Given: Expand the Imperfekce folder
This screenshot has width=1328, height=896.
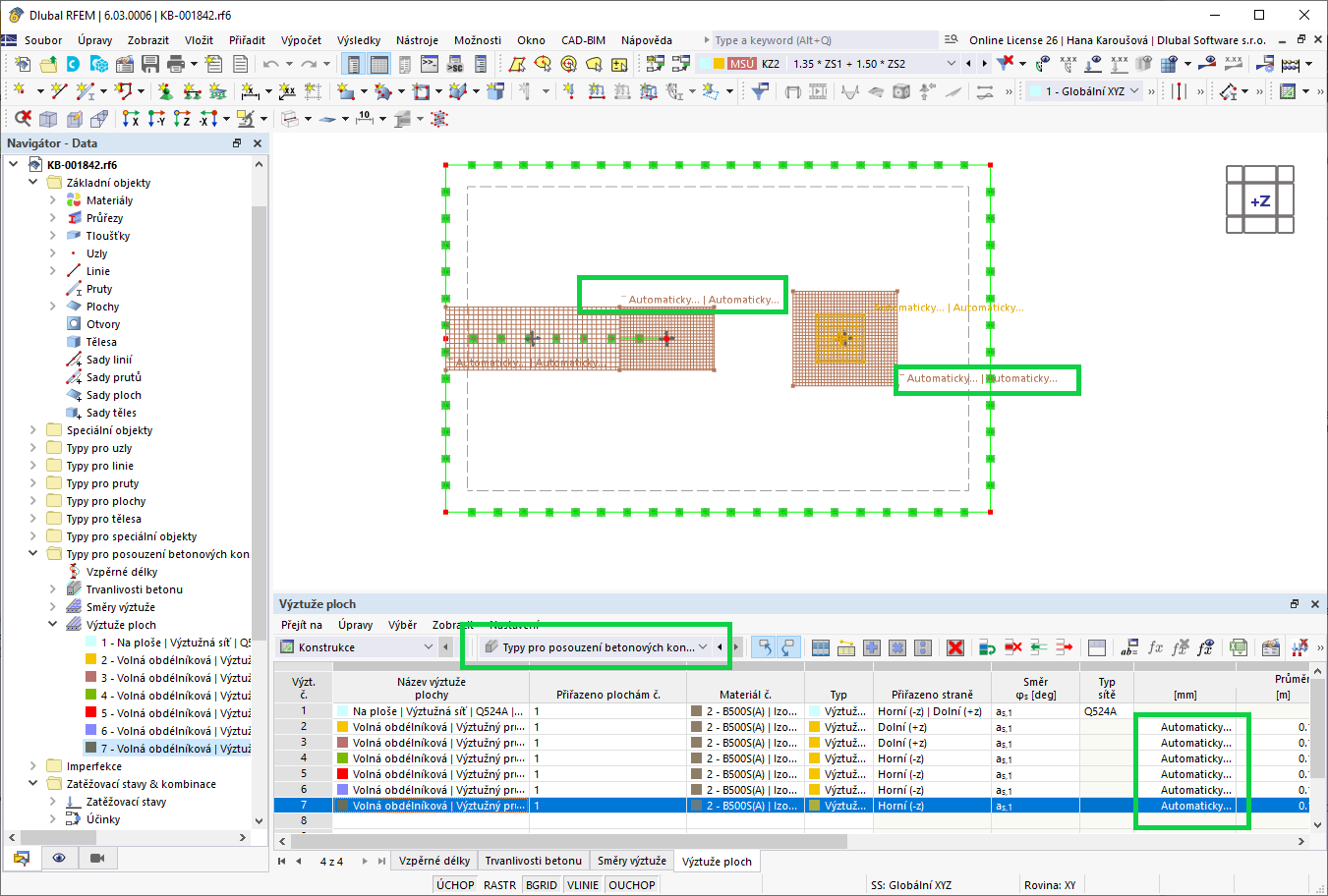Looking at the screenshot, I should 32,766.
